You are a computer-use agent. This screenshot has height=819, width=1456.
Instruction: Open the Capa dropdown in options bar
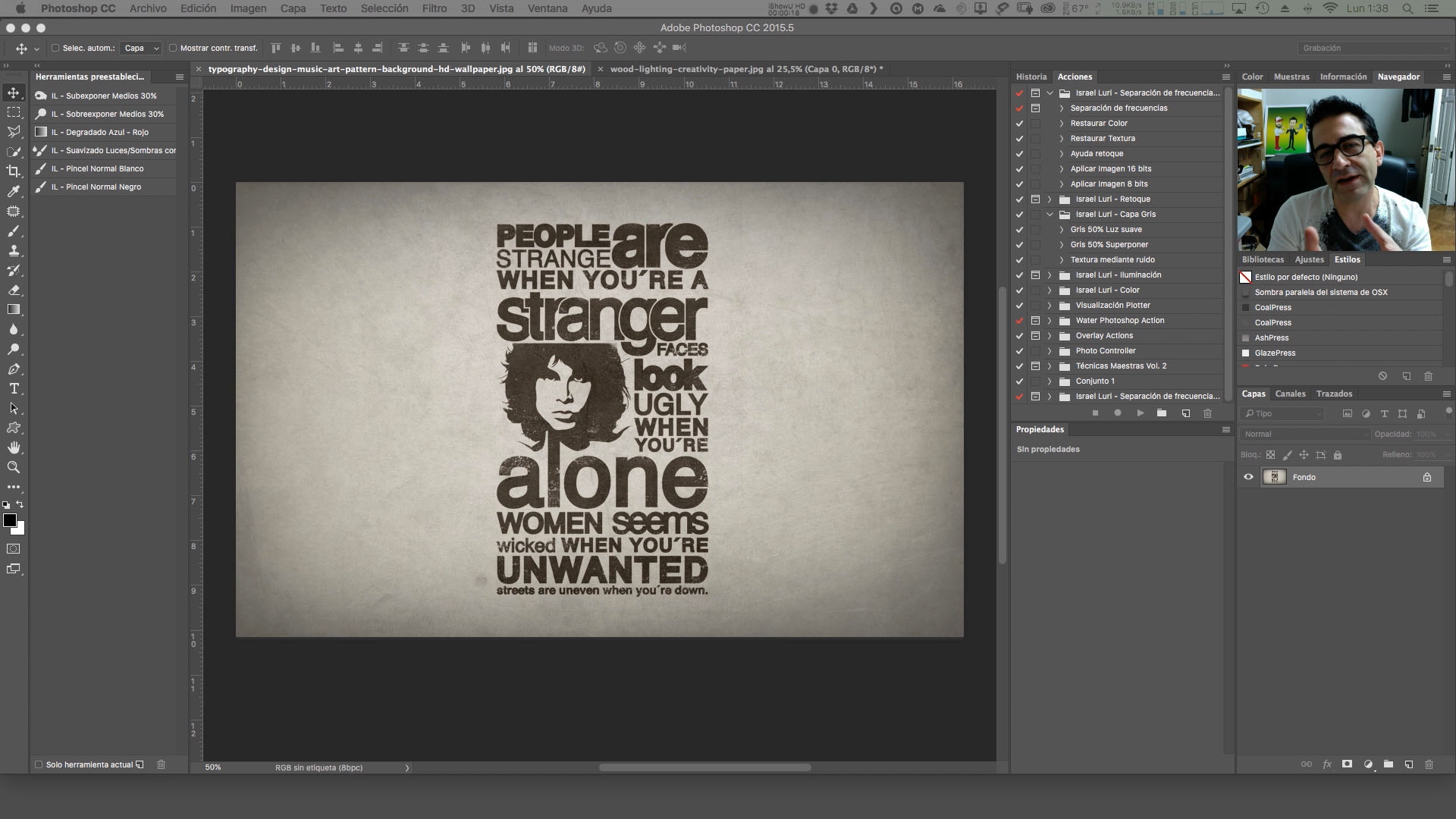pos(141,48)
